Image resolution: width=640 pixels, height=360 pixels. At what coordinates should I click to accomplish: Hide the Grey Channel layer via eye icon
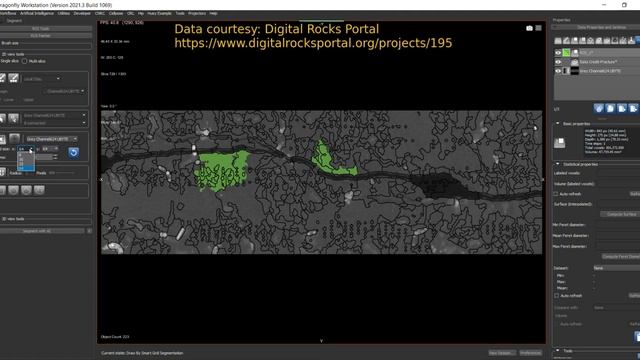tap(558, 71)
